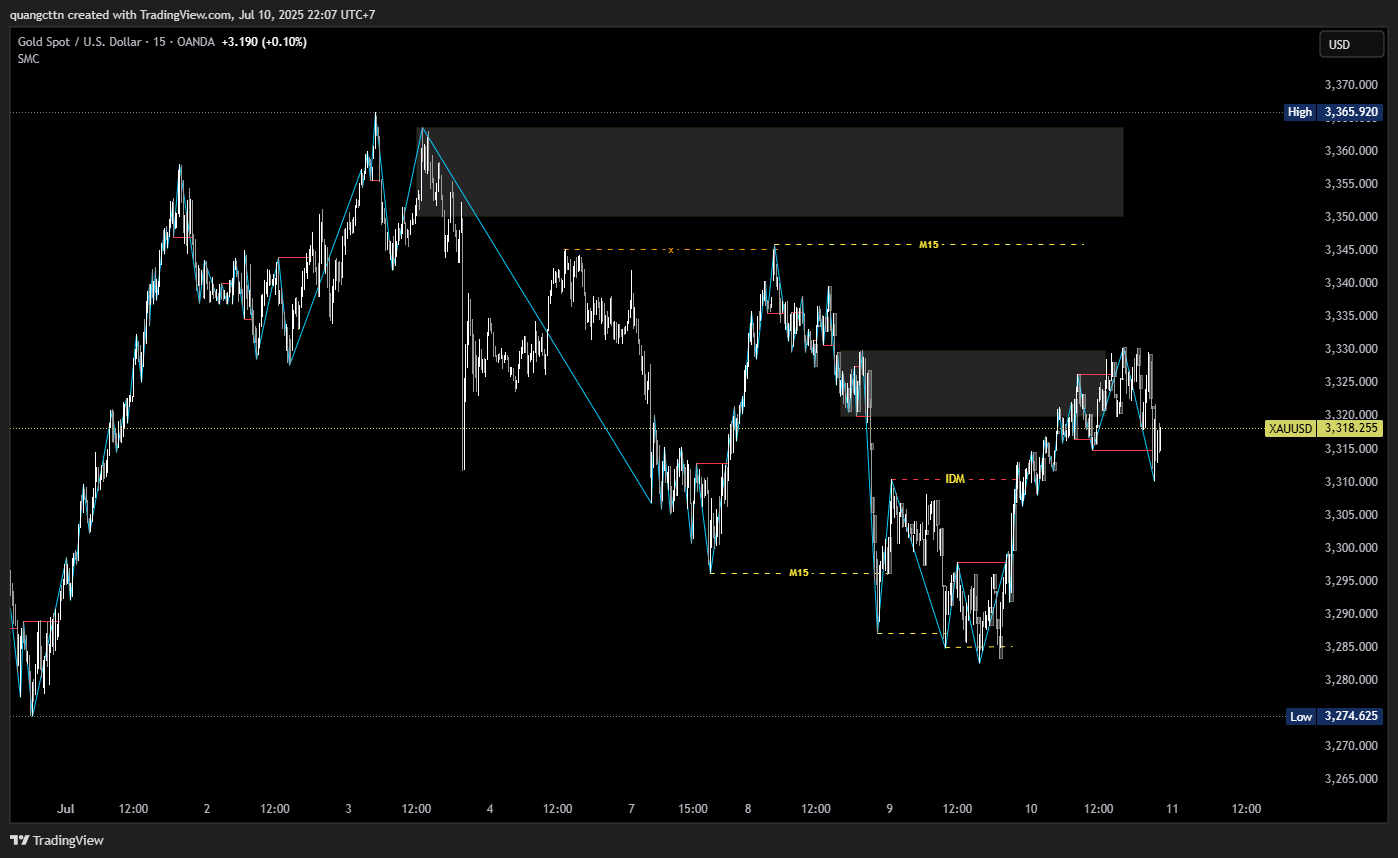The height and width of the screenshot is (858, 1398).
Task: Click the 3,285.000 price axis label
Action: [x=1352, y=647]
